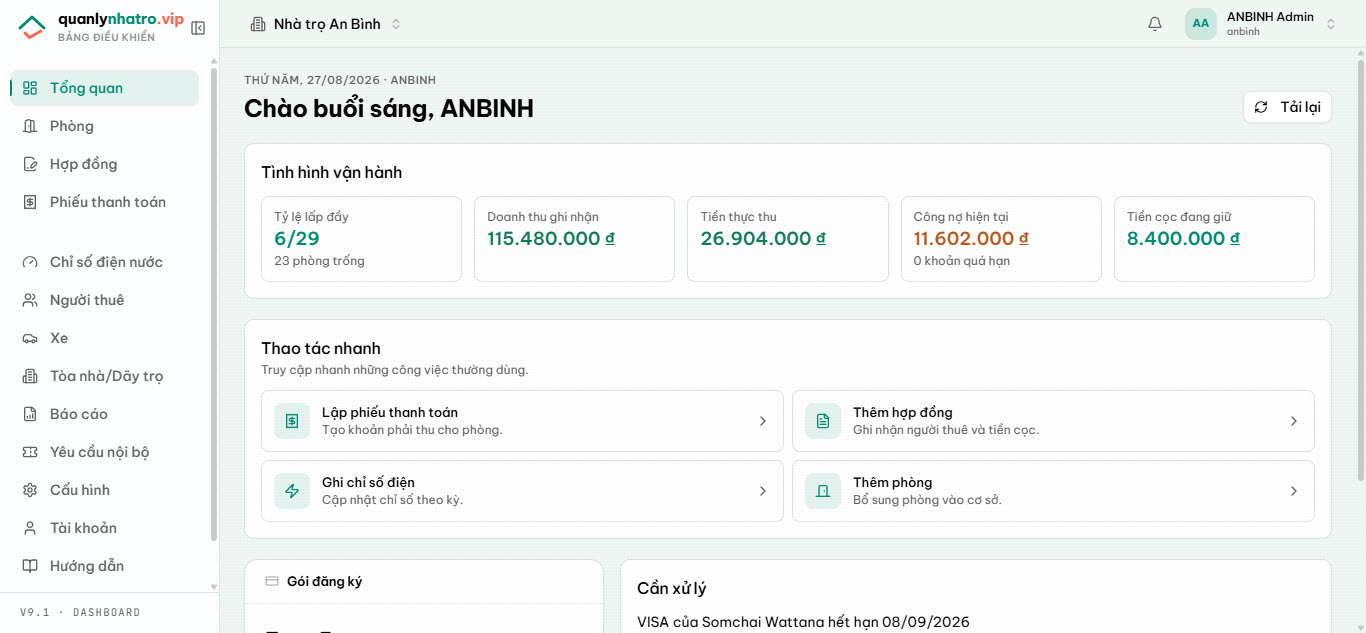
Task: Click the chevron on Ghi chỉ số điện
Action: tap(763, 491)
